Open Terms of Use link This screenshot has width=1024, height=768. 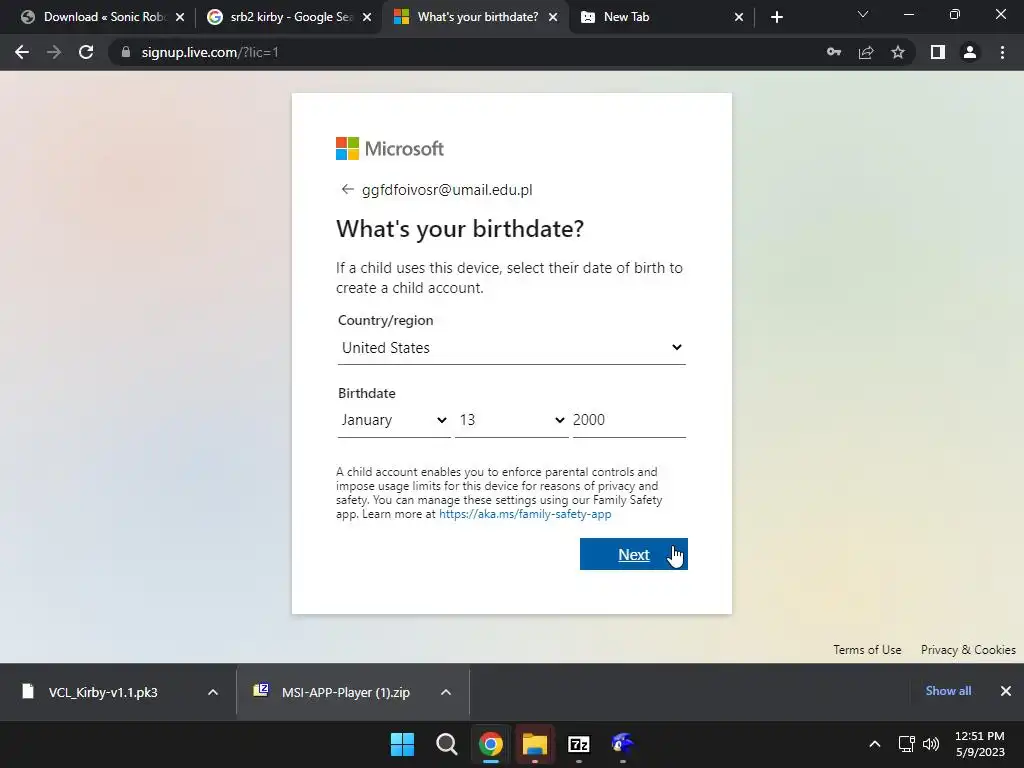(867, 650)
